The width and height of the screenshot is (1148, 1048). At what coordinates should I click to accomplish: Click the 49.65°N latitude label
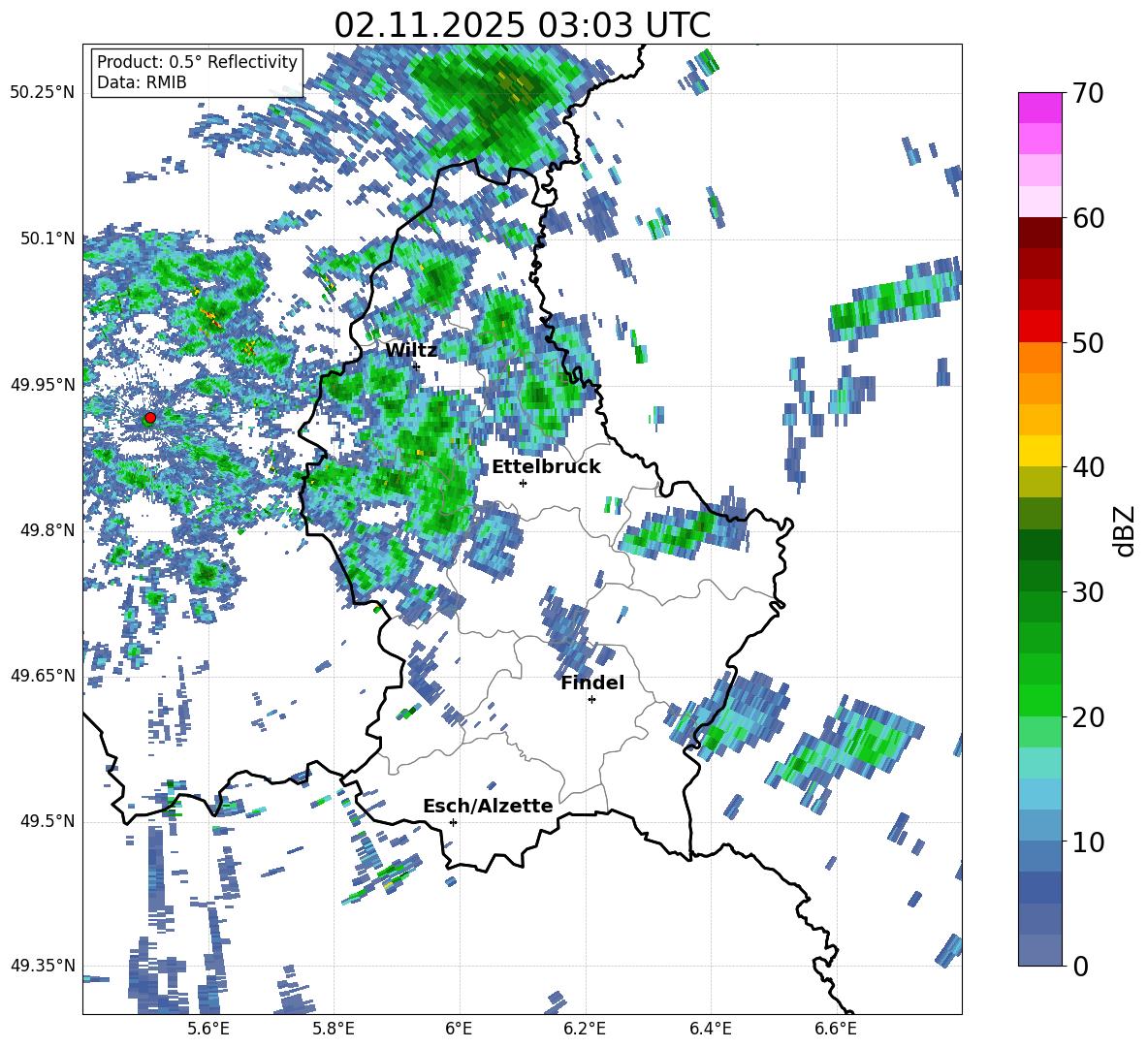click(x=43, y=676)
